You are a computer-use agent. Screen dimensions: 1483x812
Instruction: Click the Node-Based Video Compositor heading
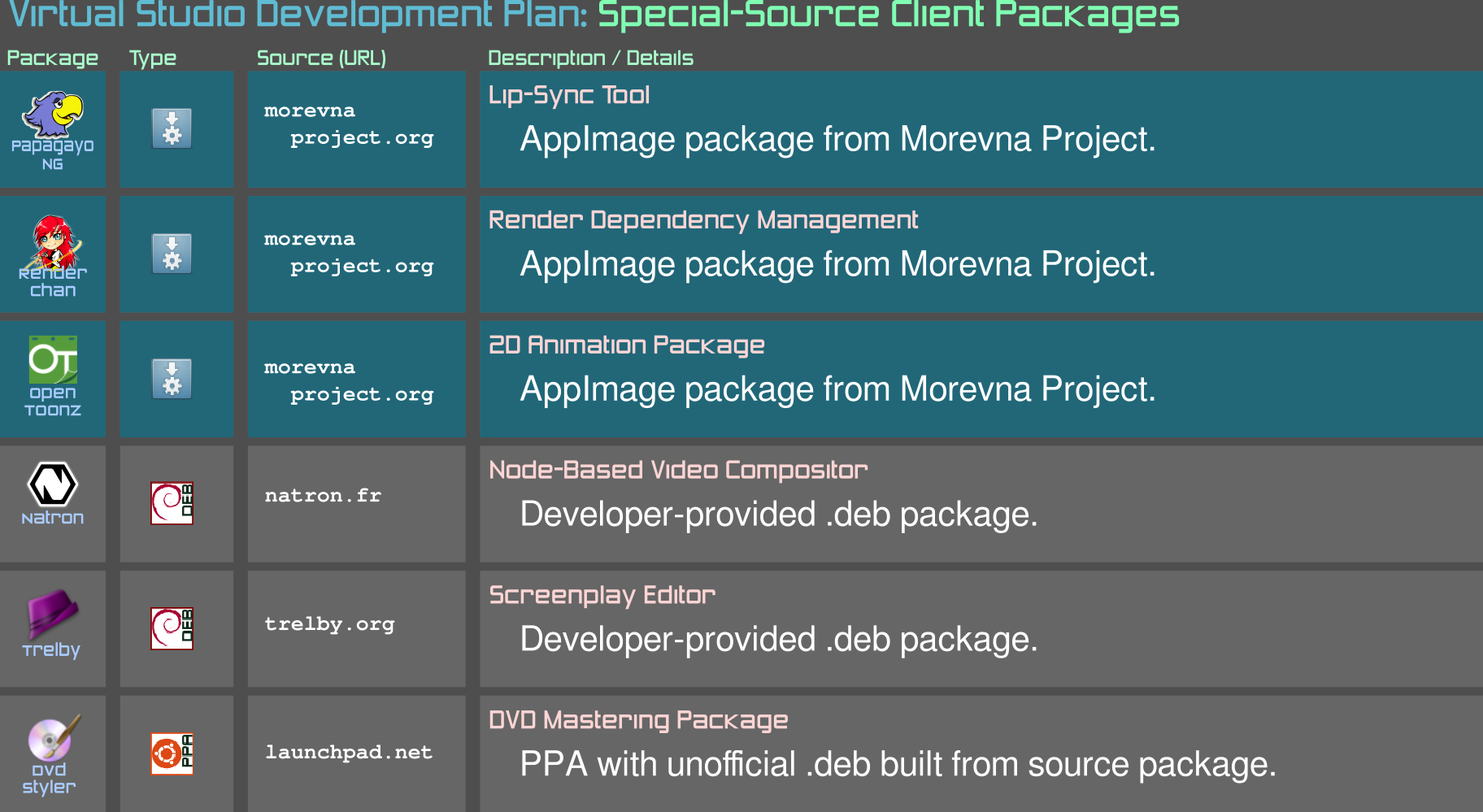click(x=678, y=470)
